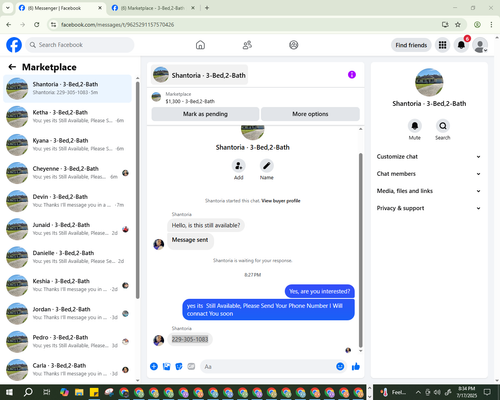Open the emoji picker
This screenshot has width=500, height=400.
340,367
